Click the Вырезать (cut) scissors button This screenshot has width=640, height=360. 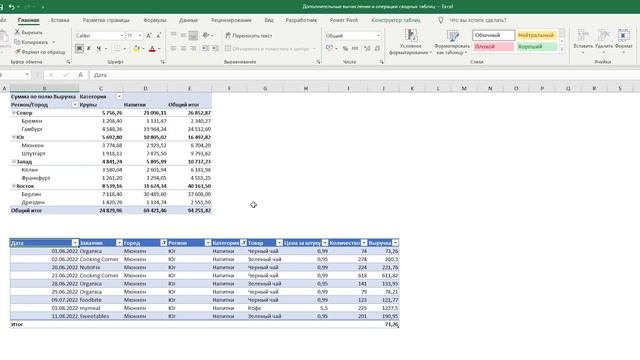pos(28,32)
